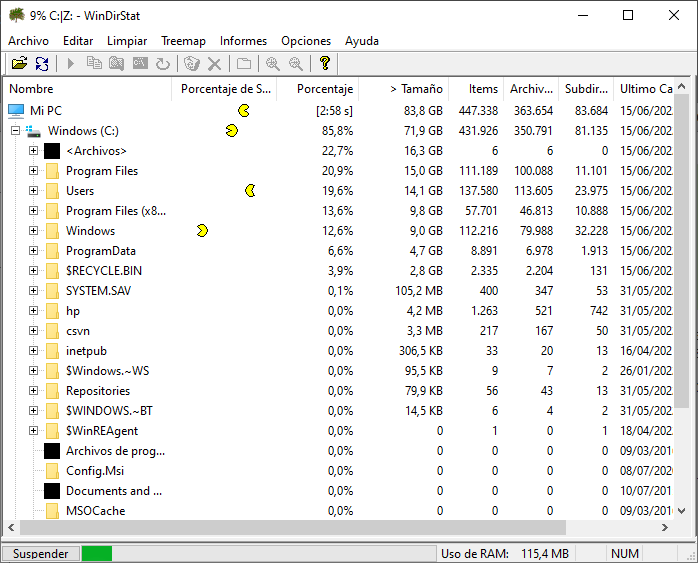Viewport: 698px width, 563px height.
Task: Click the Windows (C:) drive icon
Action: click(33, 131)
